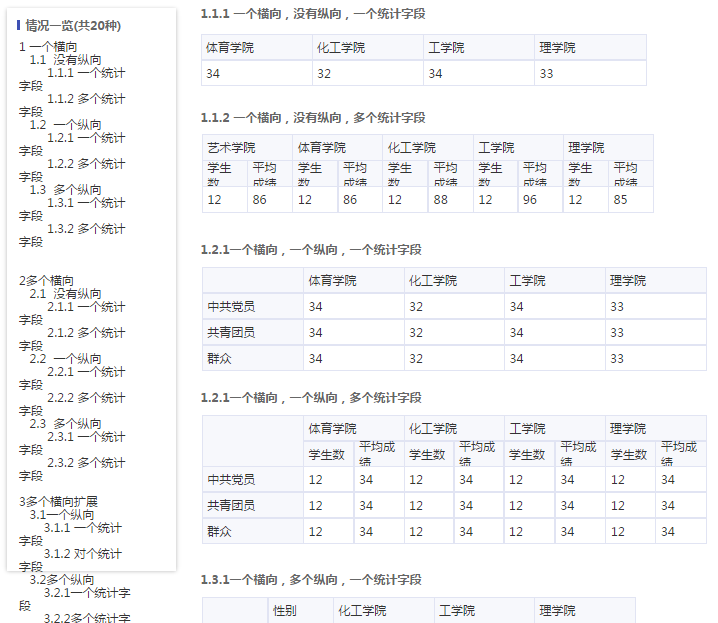Jump to 1.3.2 多个统计字段 outline entry

click(x=86, y=229)
